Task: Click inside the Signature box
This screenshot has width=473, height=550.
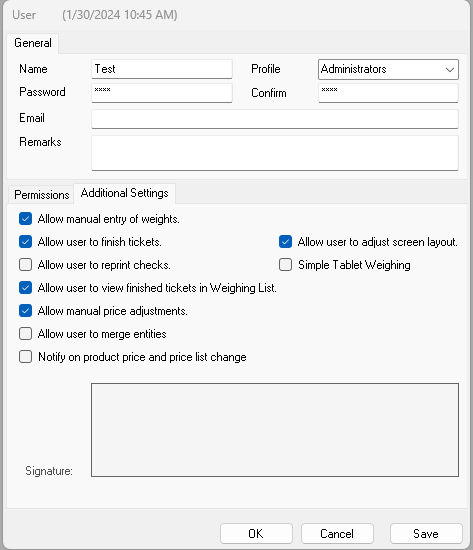Action: coord(275,430)
